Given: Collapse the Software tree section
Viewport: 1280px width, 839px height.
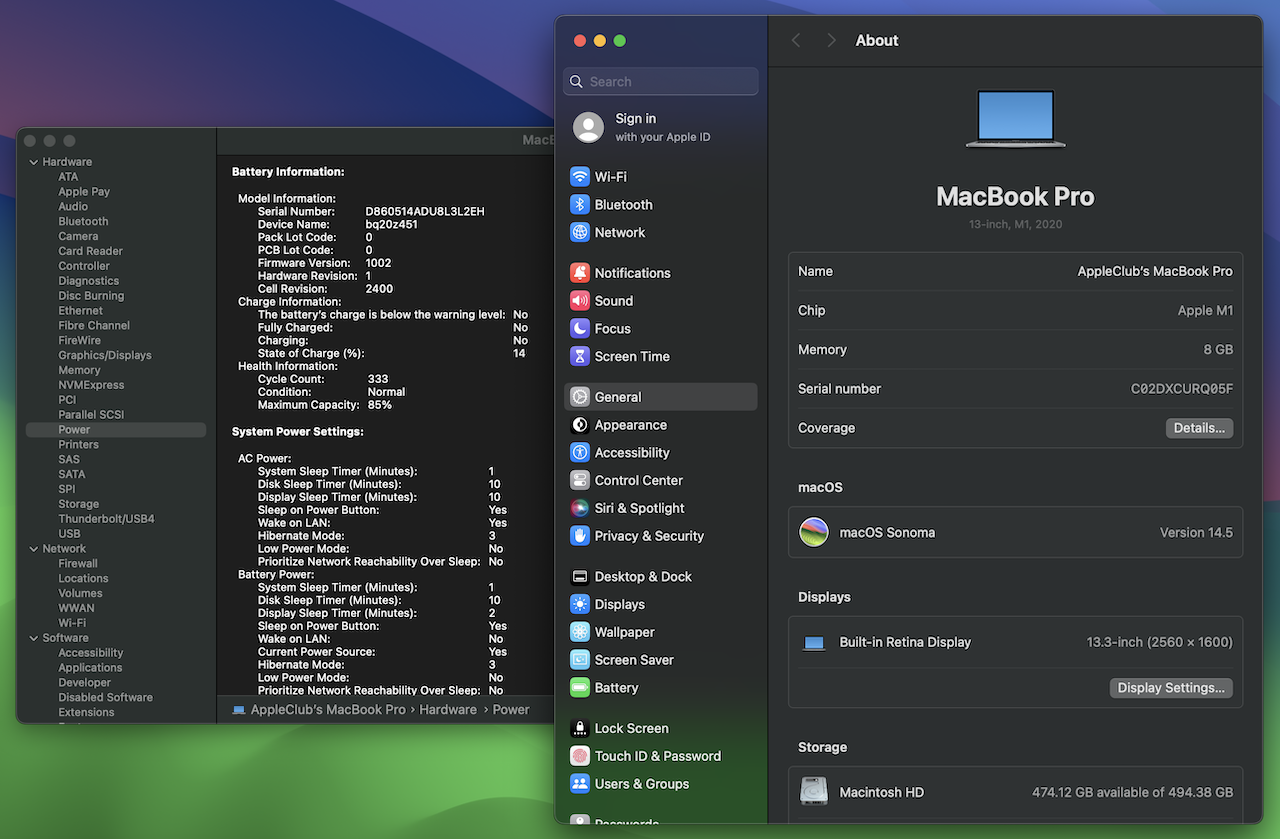Looking at the screenshot, I should [x=34, y=638].
